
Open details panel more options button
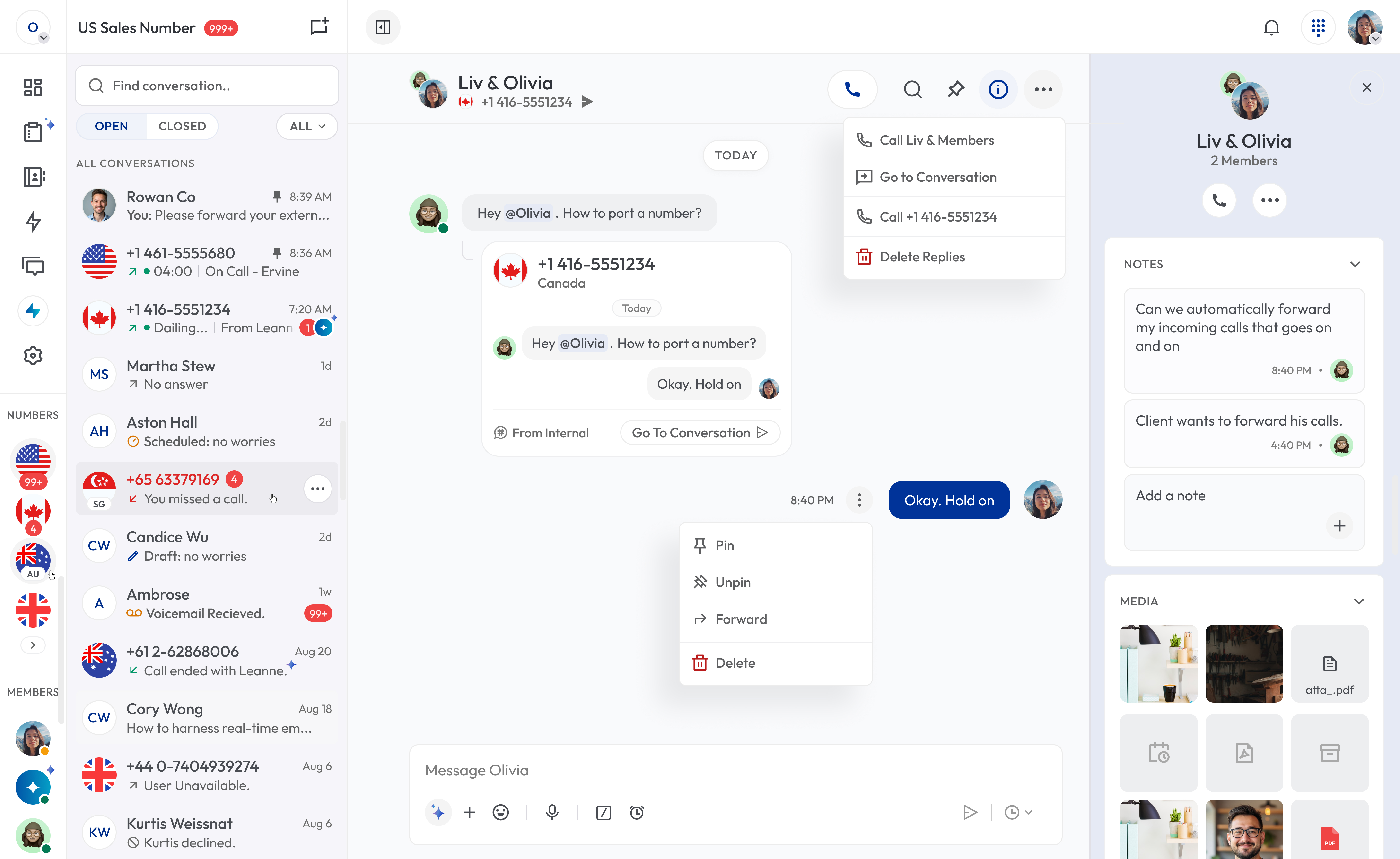(x=1269, y=200)
